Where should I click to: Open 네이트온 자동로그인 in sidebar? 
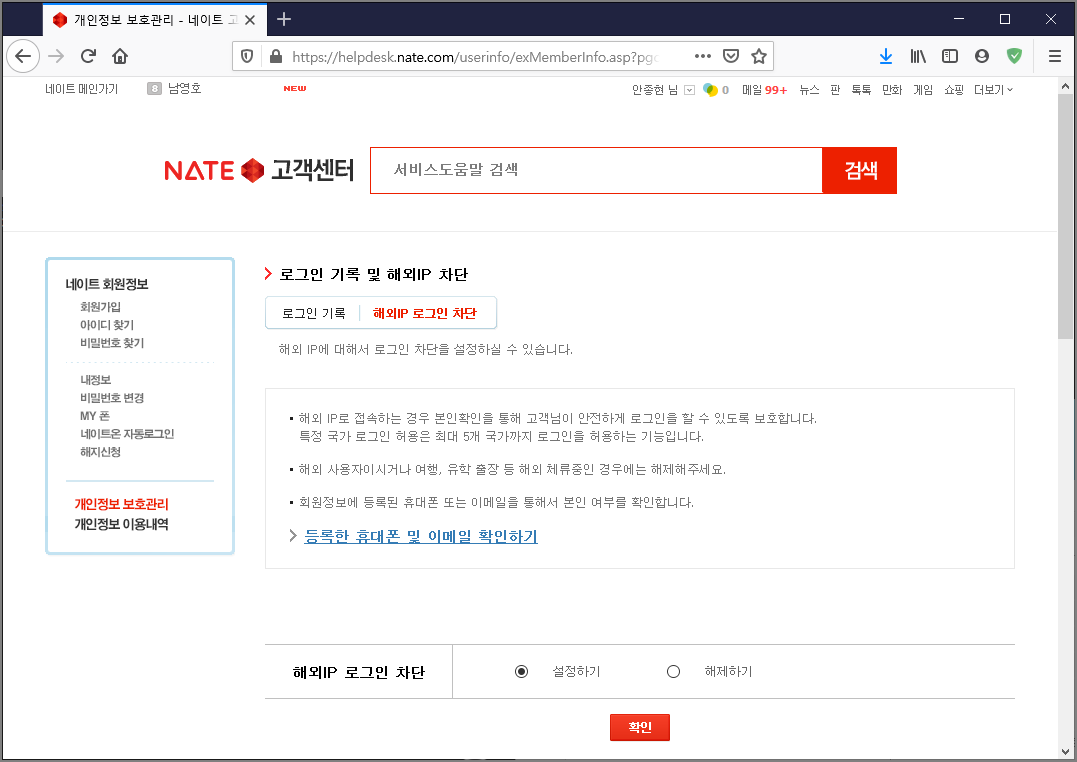point(127,434)
